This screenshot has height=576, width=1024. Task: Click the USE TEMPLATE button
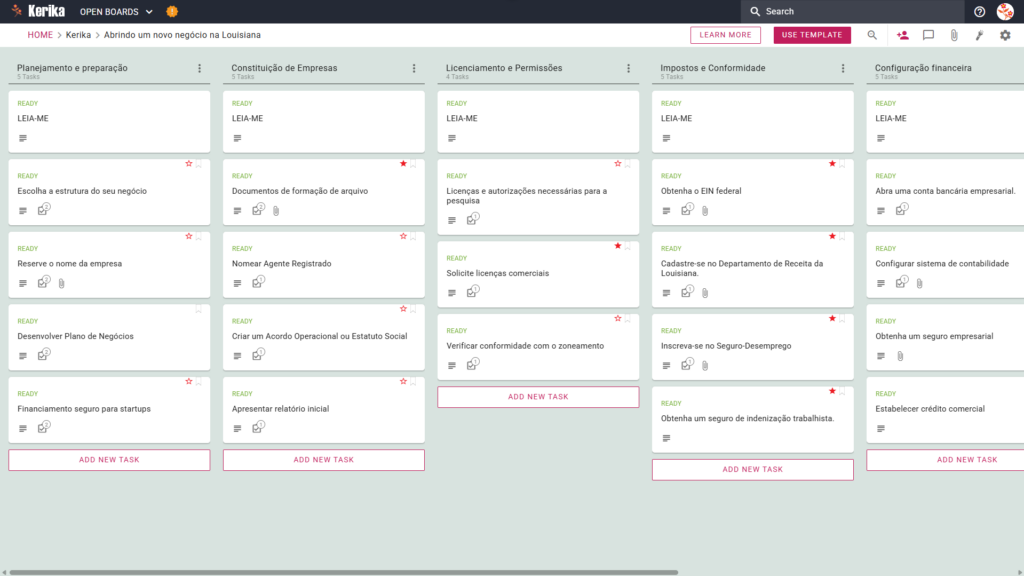coord(812,35)
